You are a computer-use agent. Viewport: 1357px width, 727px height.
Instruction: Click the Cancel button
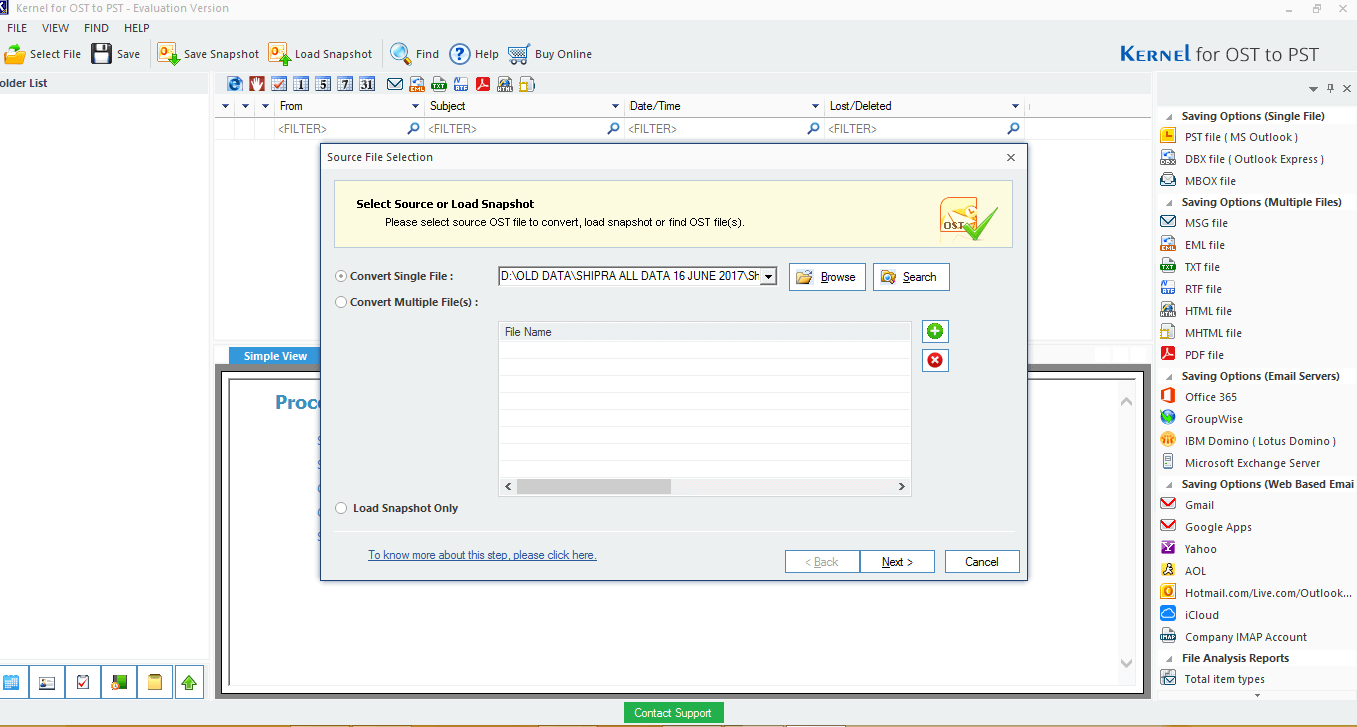(982, 562)
